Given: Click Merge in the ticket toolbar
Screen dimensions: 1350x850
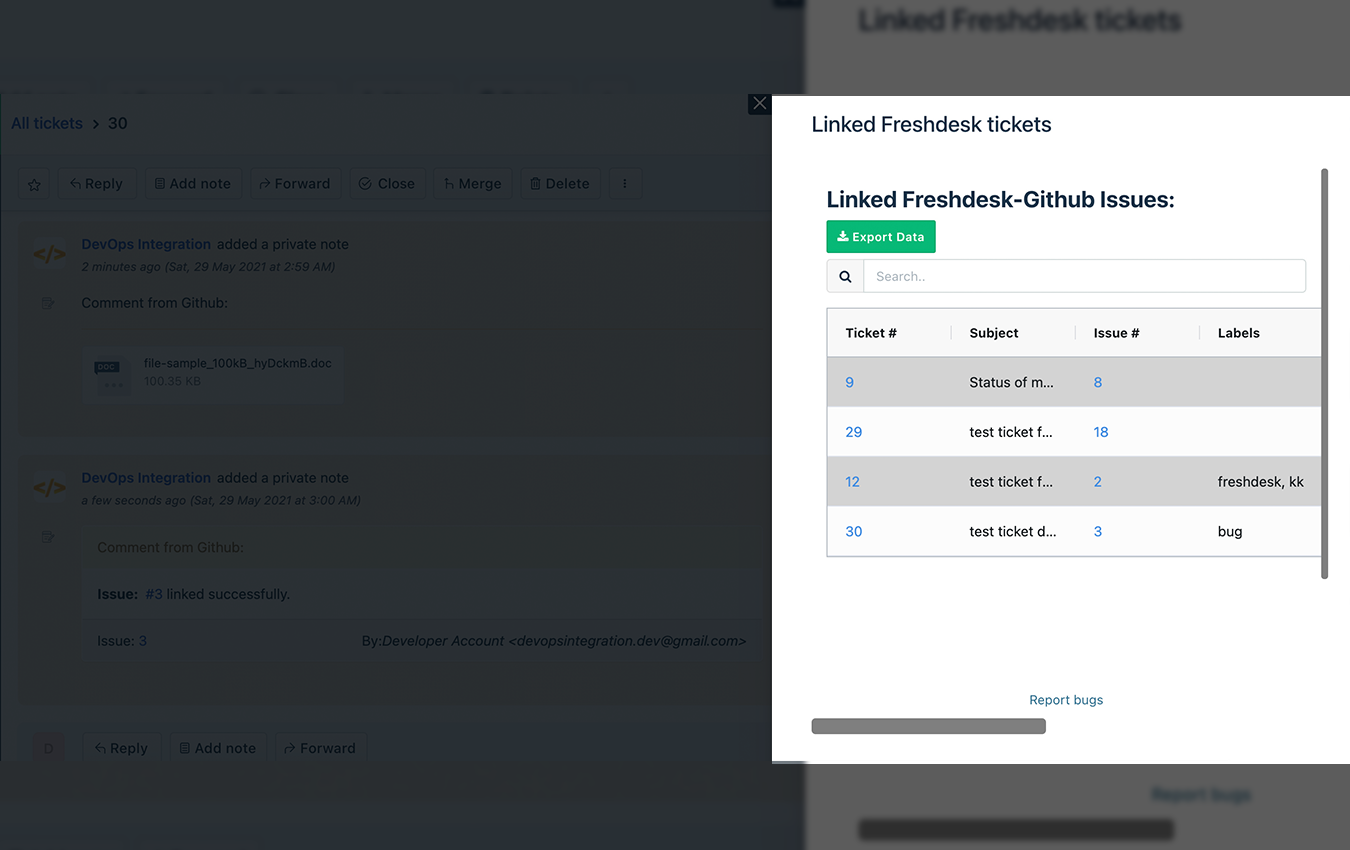Looking at the screenshot, I should click(471, 184).
